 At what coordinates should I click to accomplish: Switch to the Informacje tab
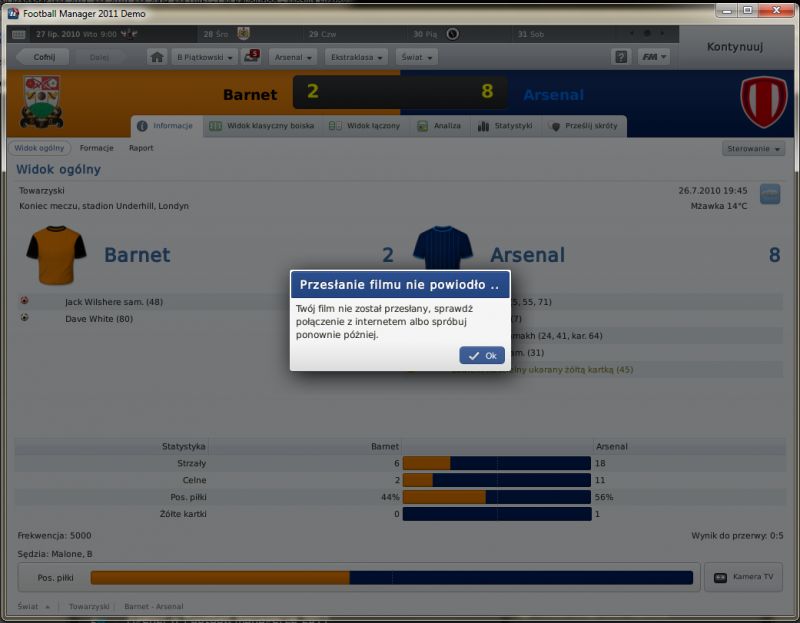point(167,126)
